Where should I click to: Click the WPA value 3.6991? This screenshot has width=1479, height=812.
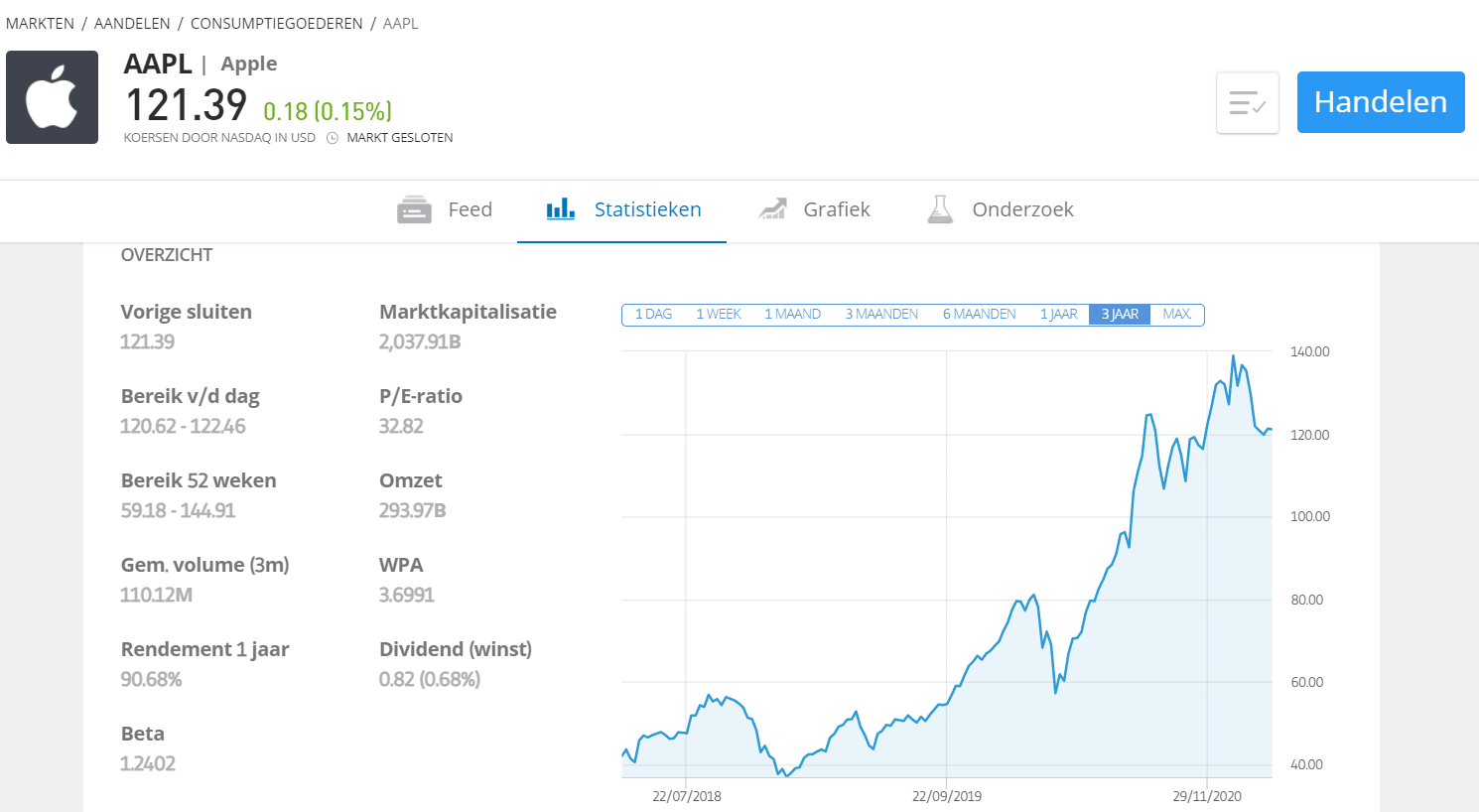coord(407,595)
